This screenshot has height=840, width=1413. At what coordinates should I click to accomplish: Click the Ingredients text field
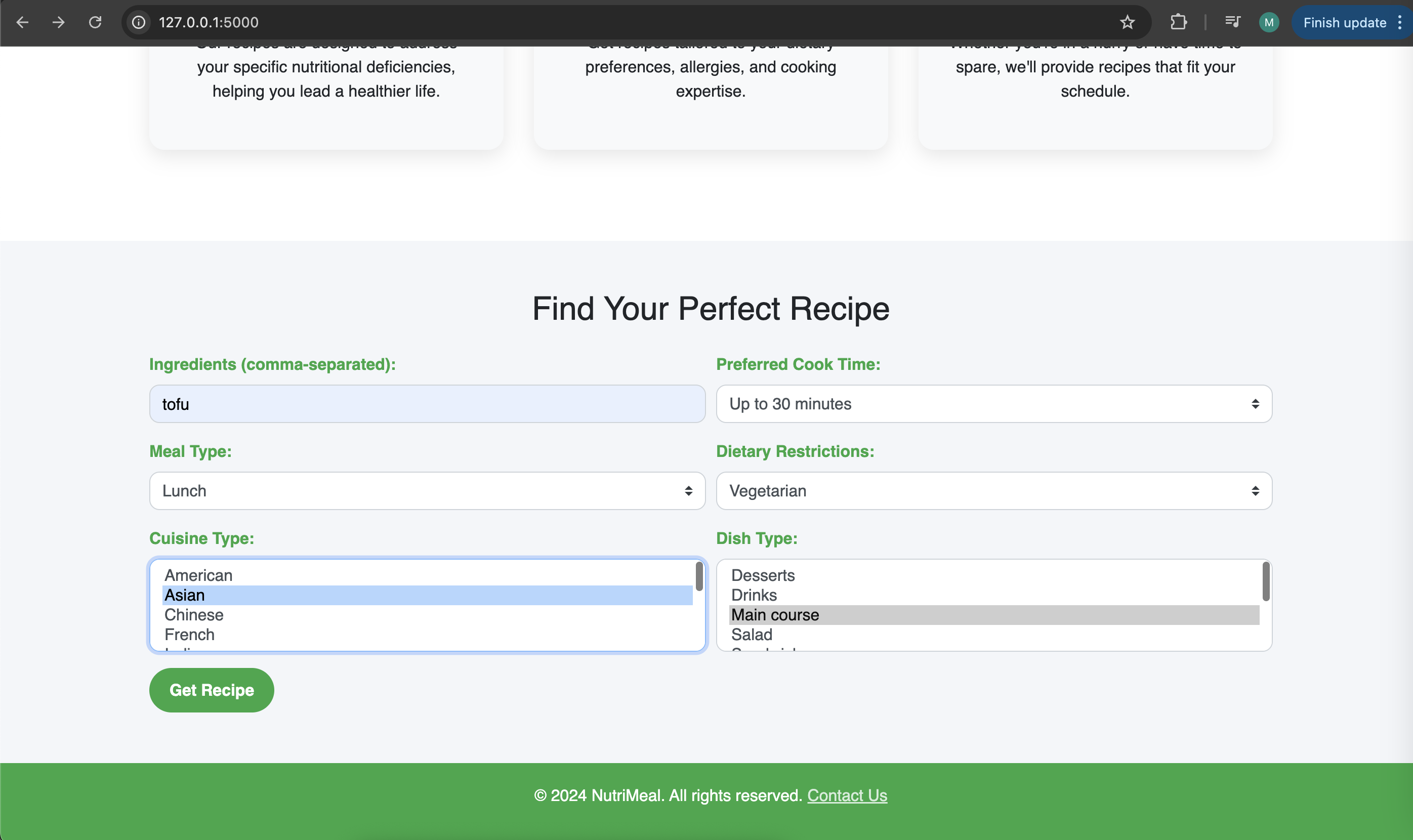click(427, 404)
